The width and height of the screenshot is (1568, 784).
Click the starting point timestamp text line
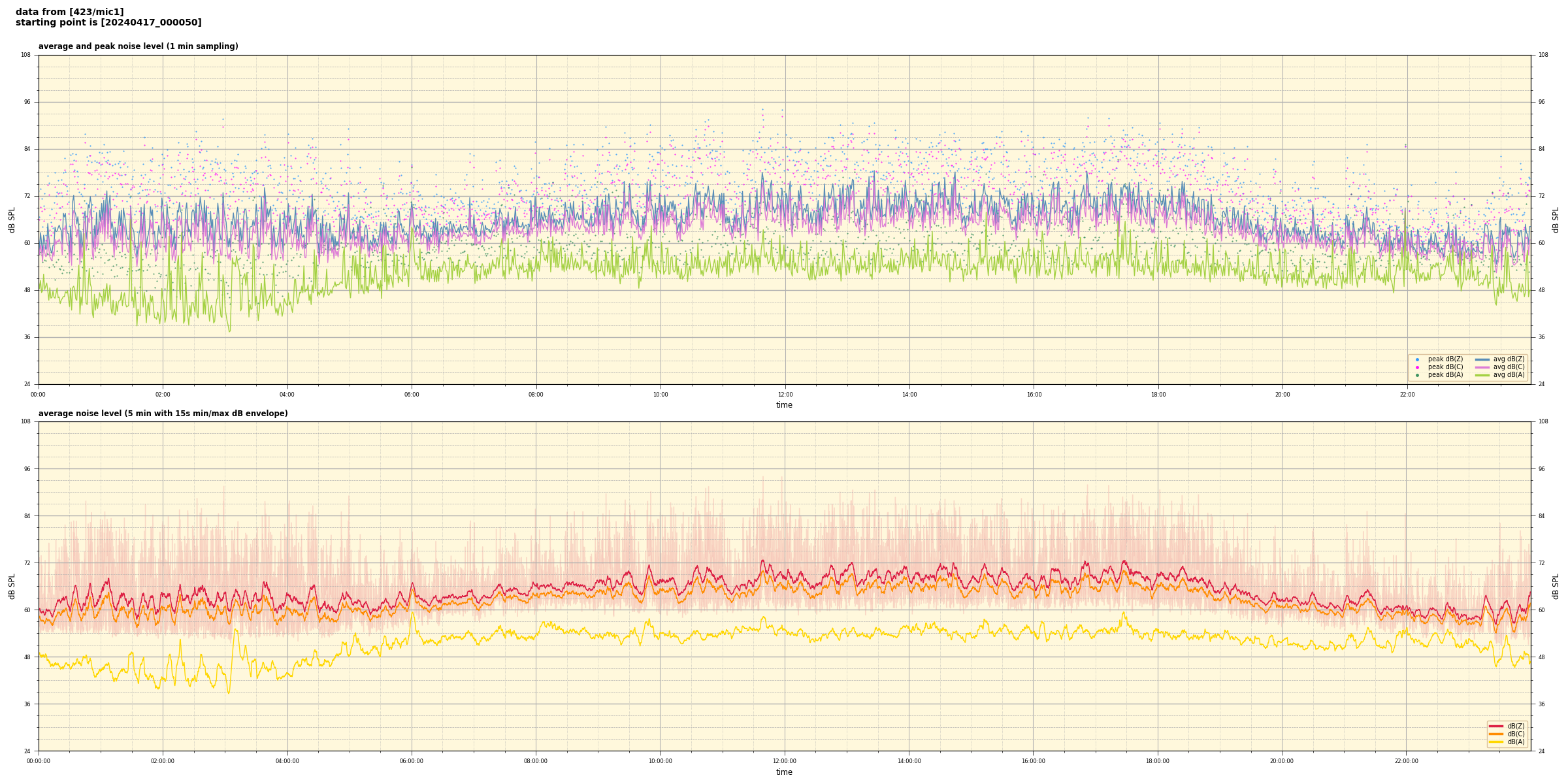tap(108, 23)
